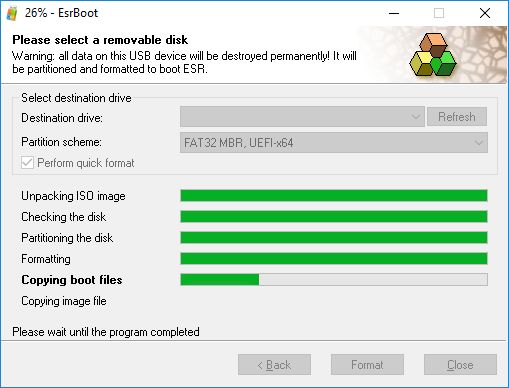Click the EsrBoot app icon in title bar

coord(12,13)
